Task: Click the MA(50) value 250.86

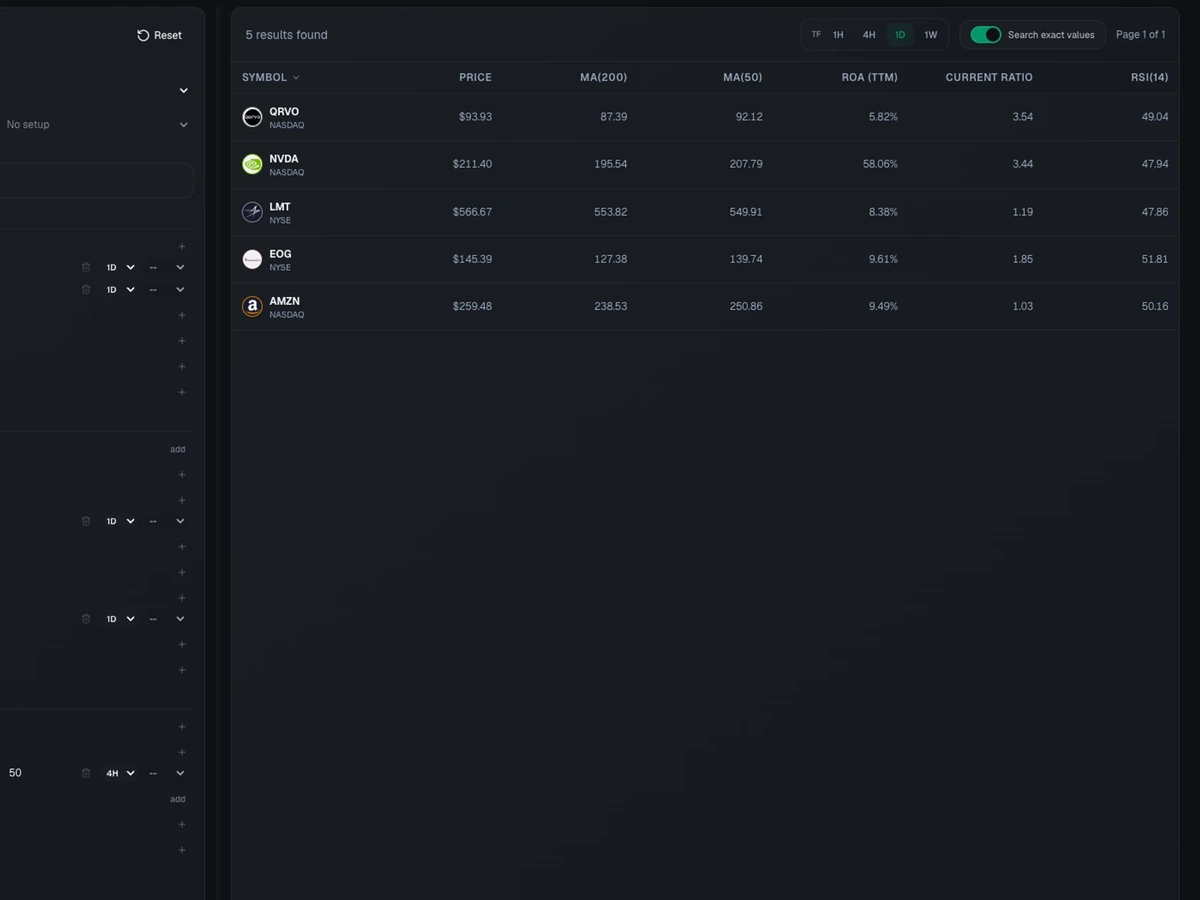Action: pos(746,306)
